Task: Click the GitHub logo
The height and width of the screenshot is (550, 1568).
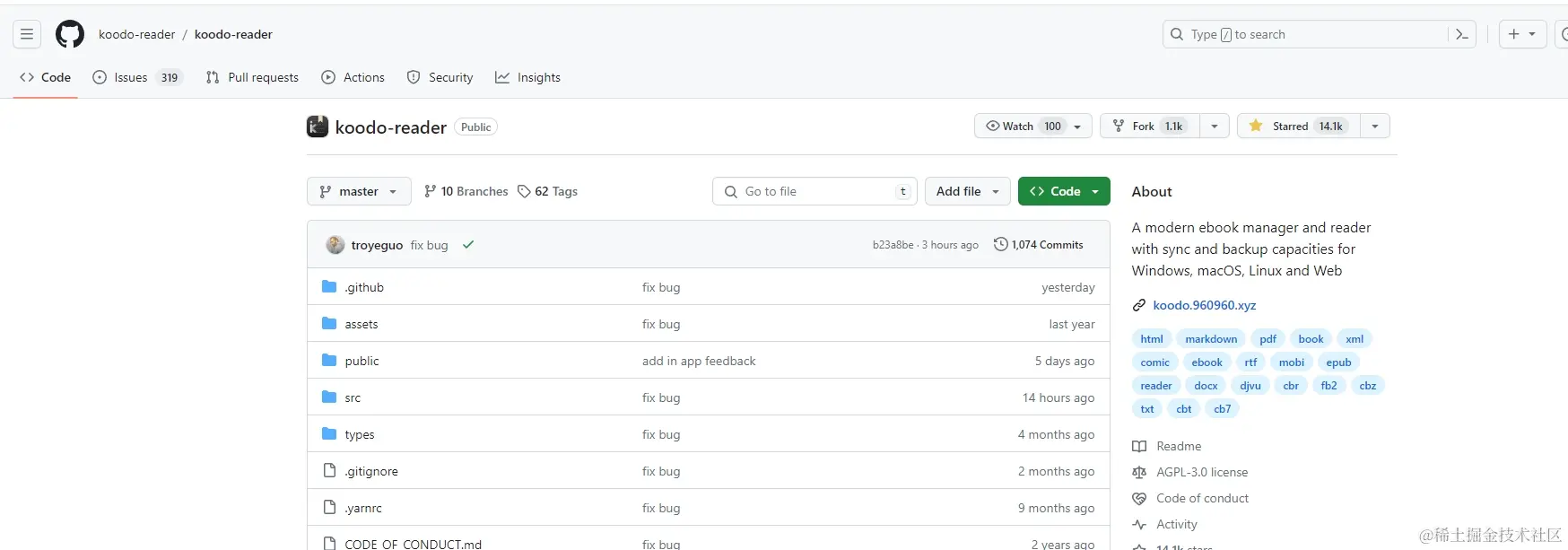Action: click(70, 34)
